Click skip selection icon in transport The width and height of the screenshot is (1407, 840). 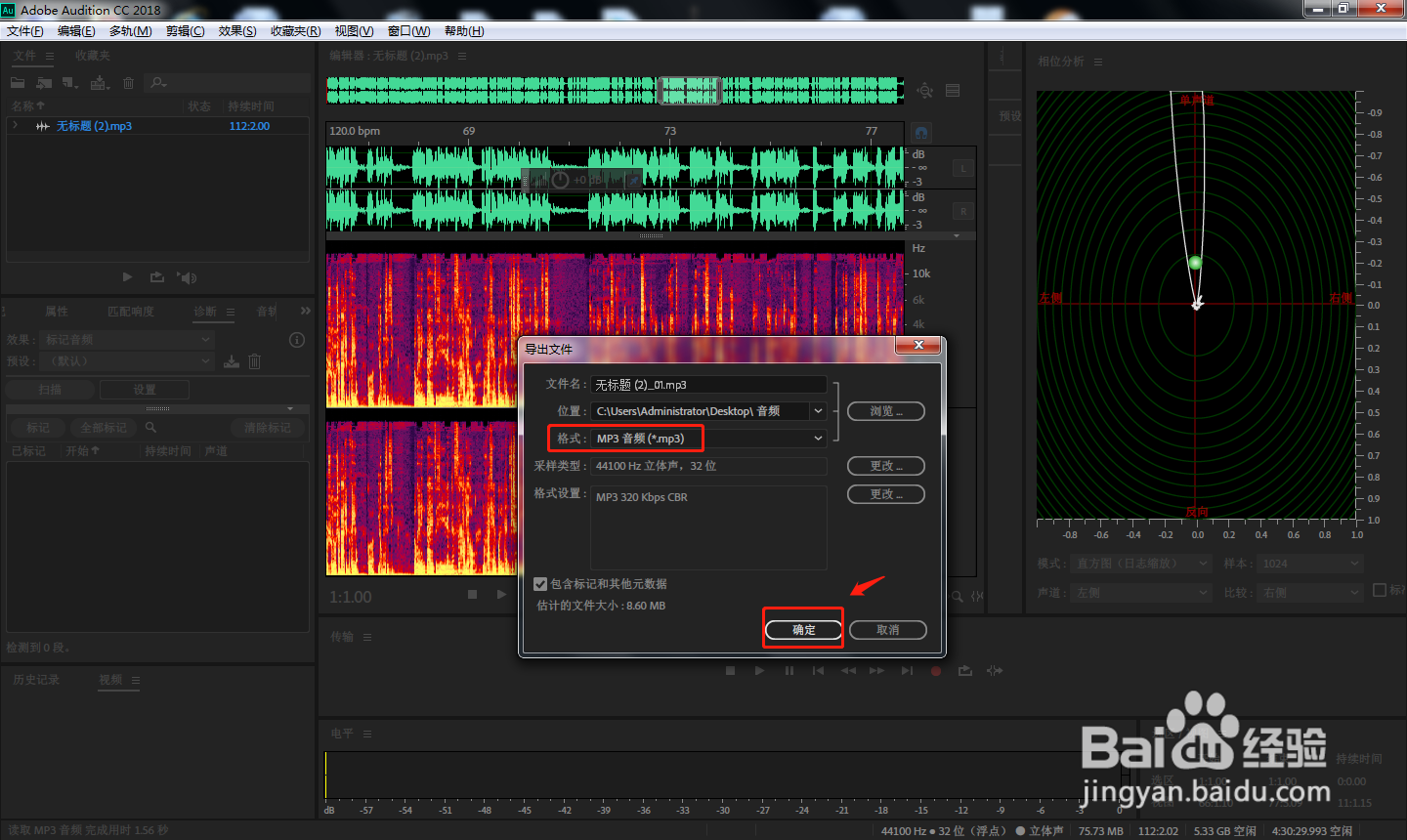[x=995, y=671]
